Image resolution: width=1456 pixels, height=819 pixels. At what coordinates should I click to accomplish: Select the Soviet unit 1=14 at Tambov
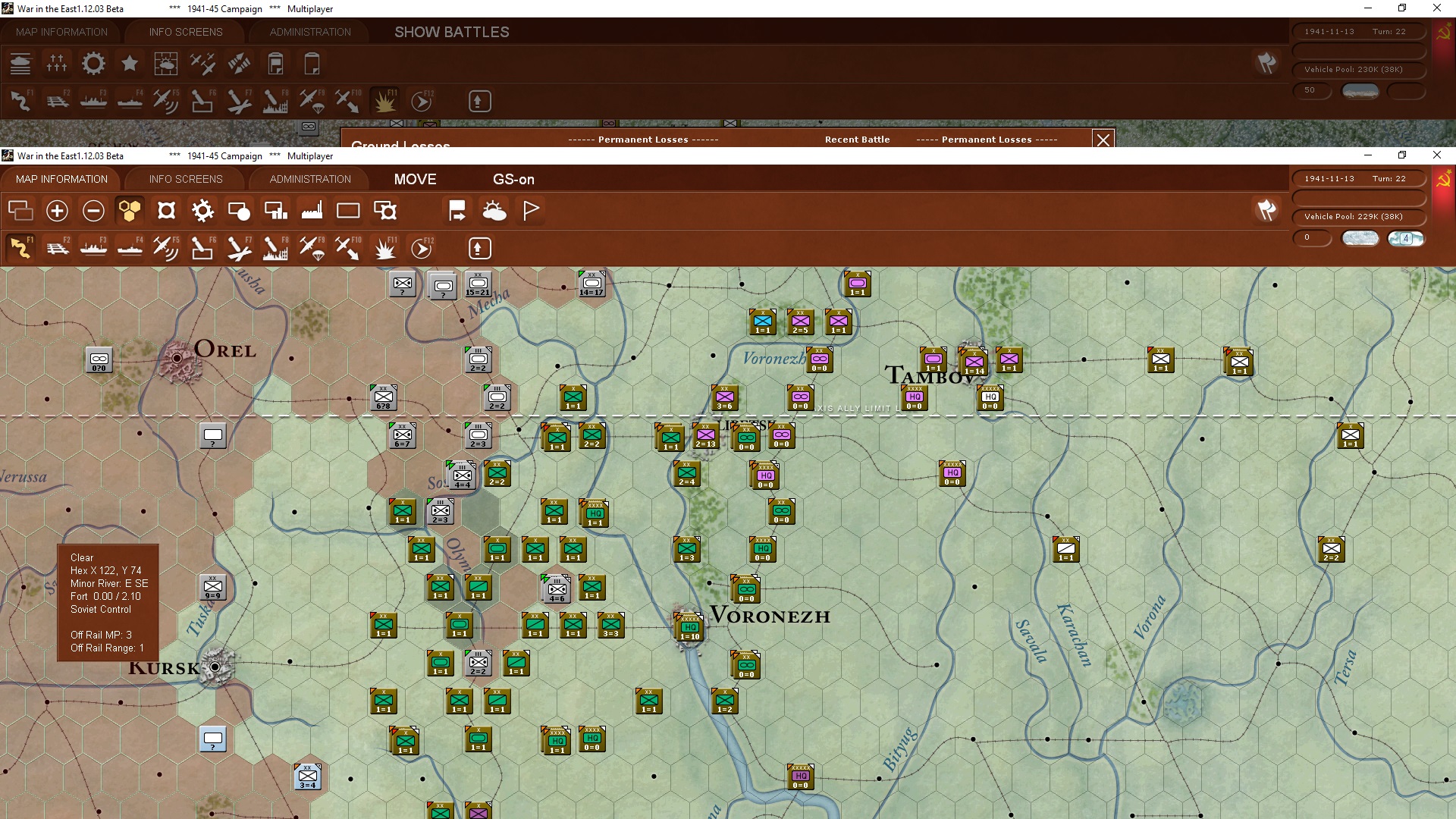pos(974,362)
